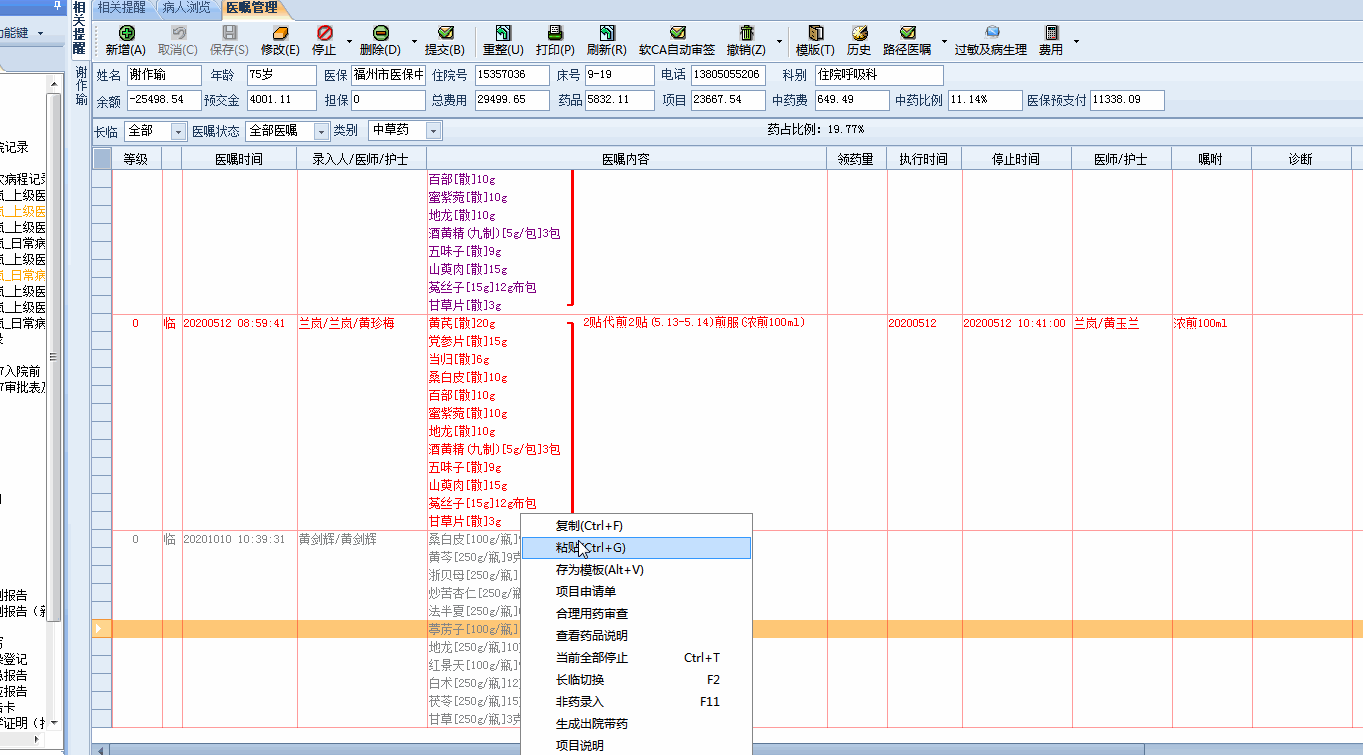1363x755 pixels.
Task: Click the 修改(E) edit toolbar icon
Action: tap(280, 34)
